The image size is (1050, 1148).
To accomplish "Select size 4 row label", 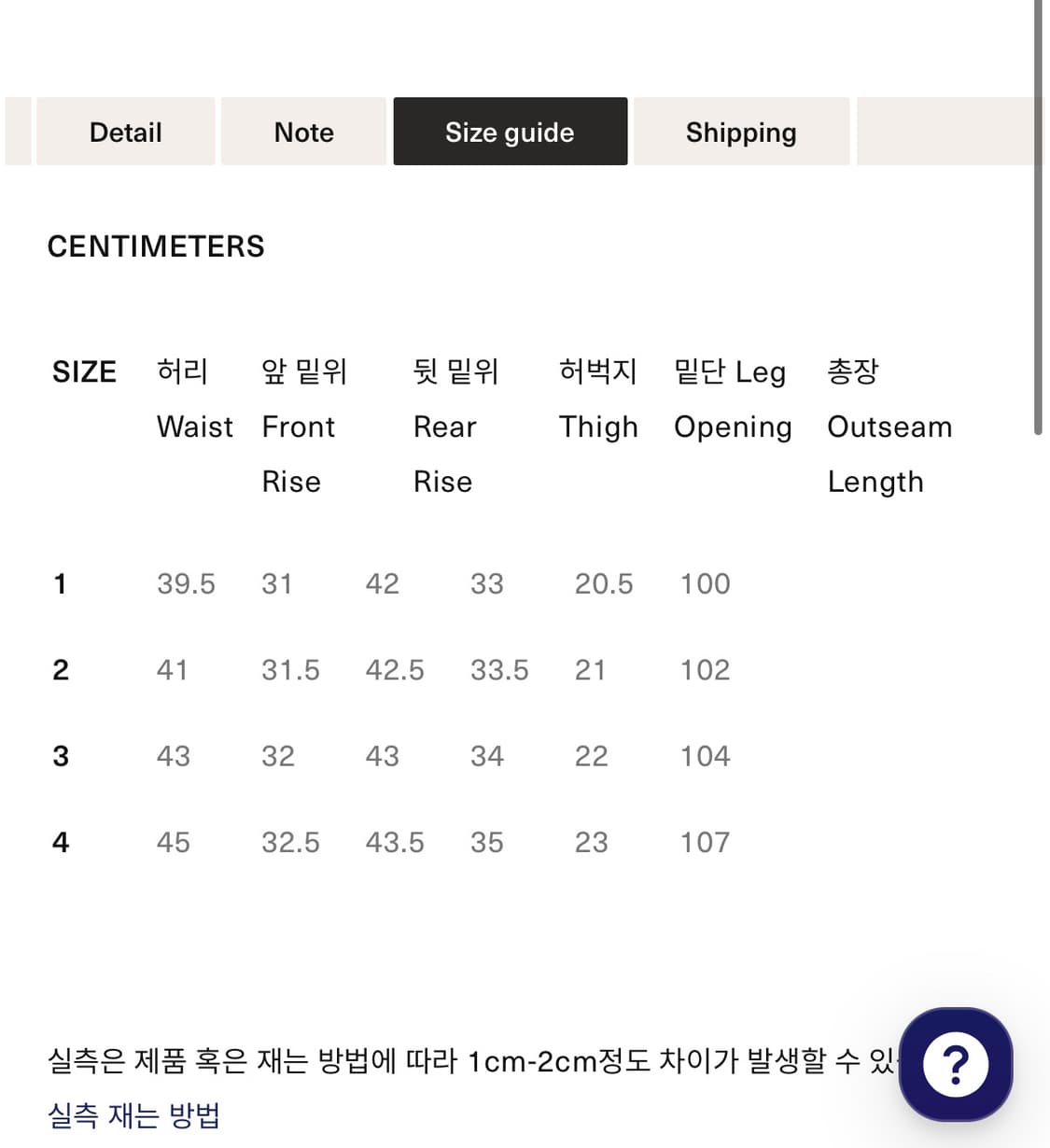I will (x=61, y=842).
